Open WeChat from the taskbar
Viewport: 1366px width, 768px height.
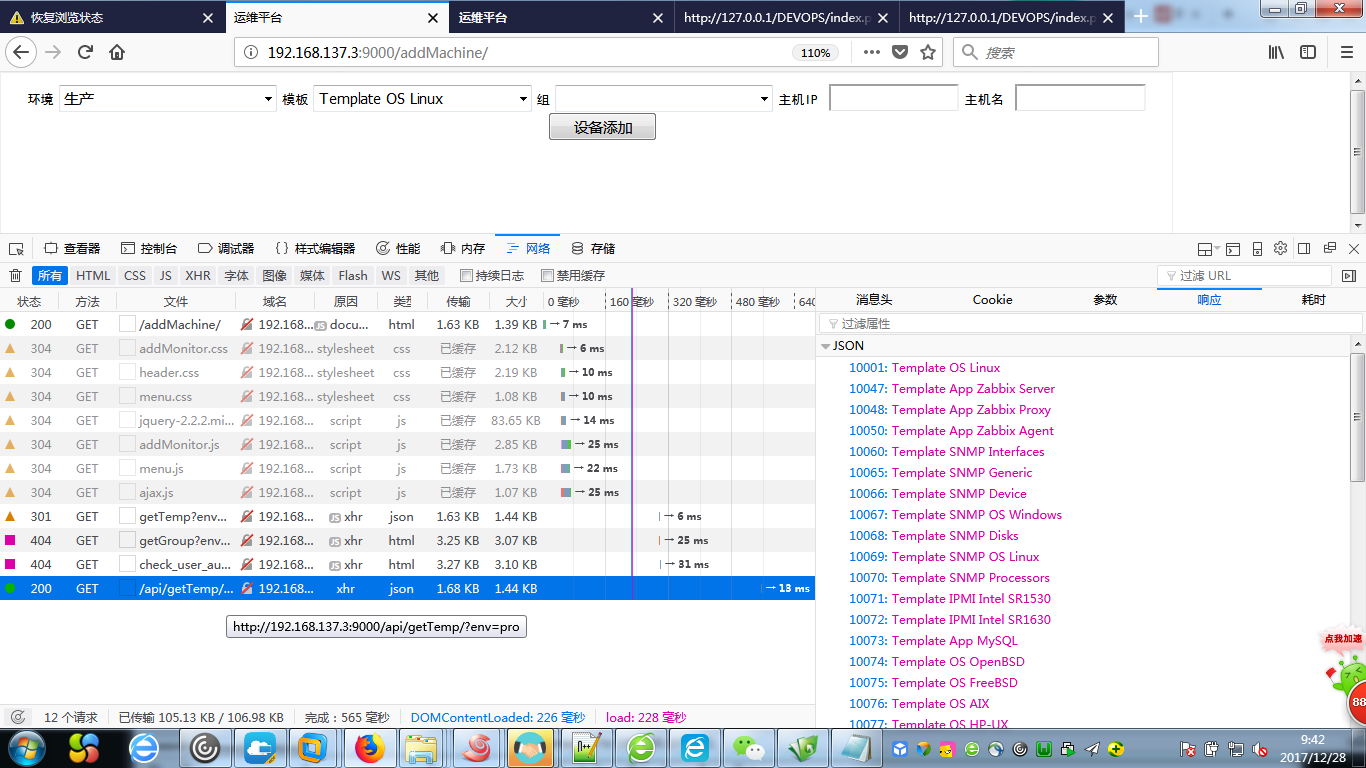pyautogui.click(x=748, y=748)
